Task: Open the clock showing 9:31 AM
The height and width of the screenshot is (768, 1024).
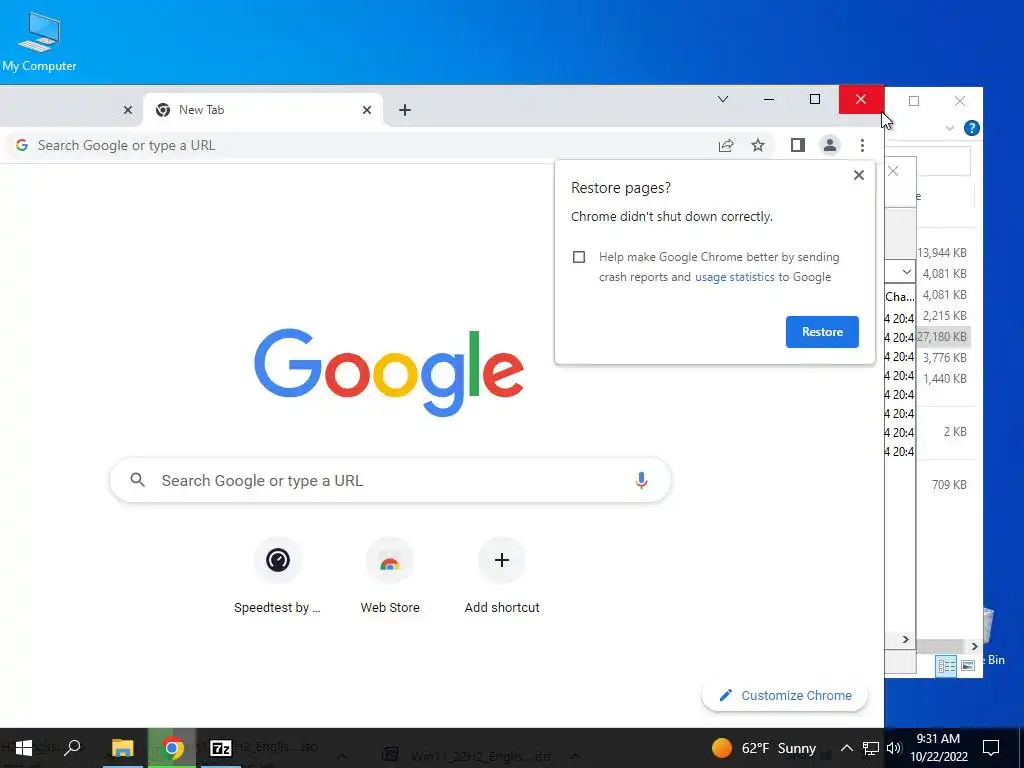Action: [x=938, y=748]
